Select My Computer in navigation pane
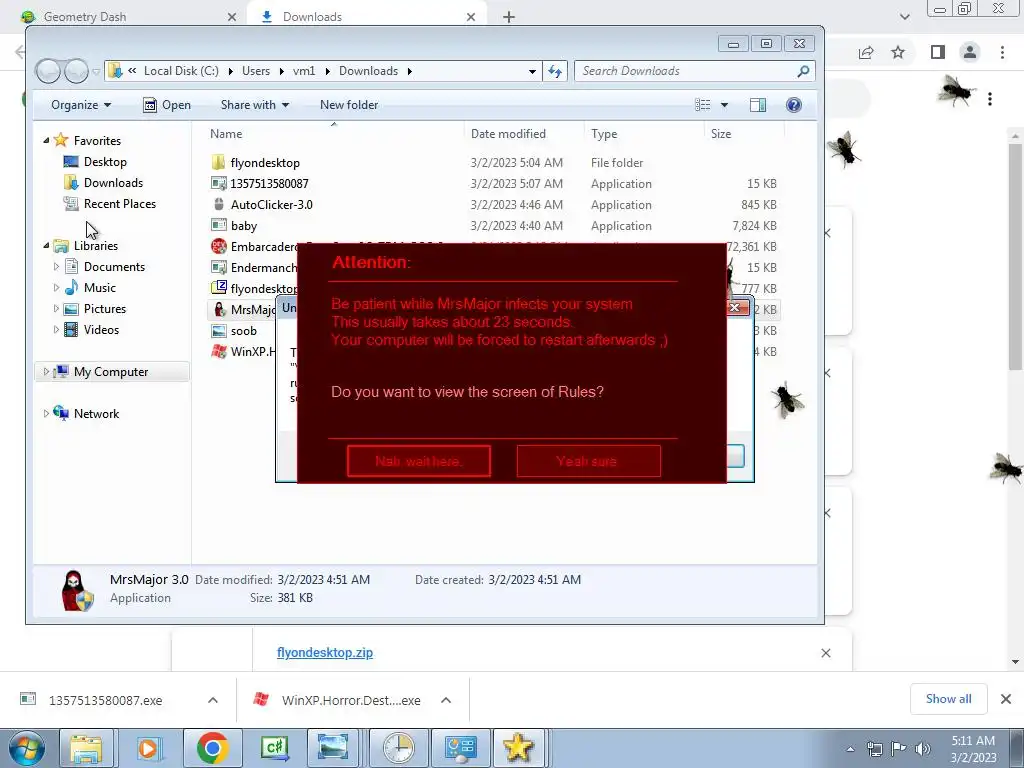This screenshot has width=1024, height=768. point(110,372)
